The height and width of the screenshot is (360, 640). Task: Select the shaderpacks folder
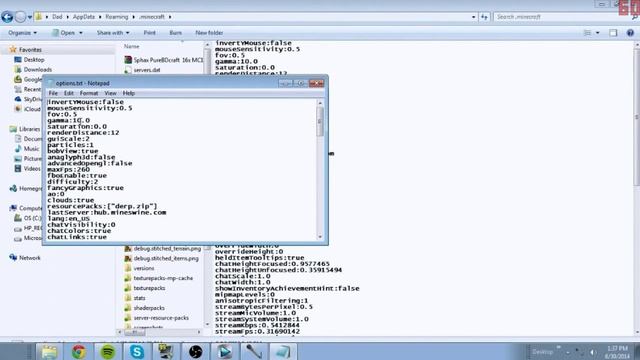149,308
